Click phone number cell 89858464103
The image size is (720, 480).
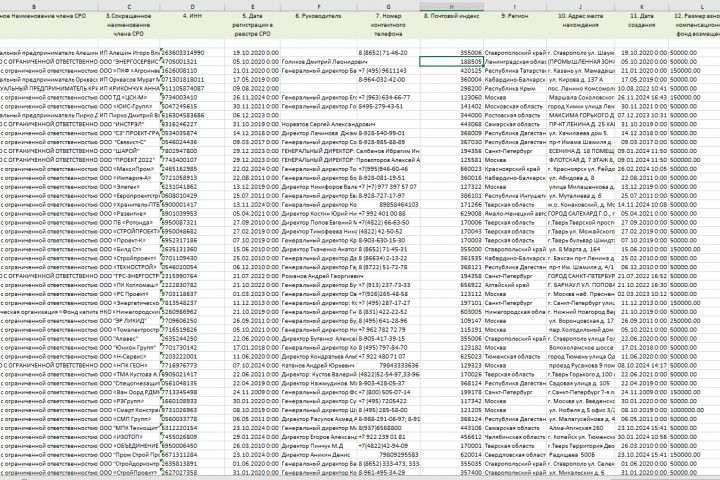(388, 205)
